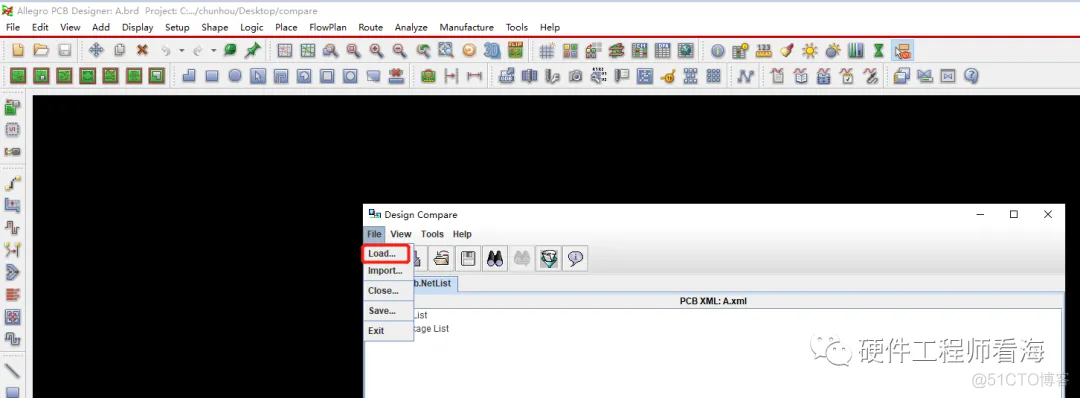Click the blue question mark help icon
Viewport: 1080px width, 398px height.
(x=971, y=76)
